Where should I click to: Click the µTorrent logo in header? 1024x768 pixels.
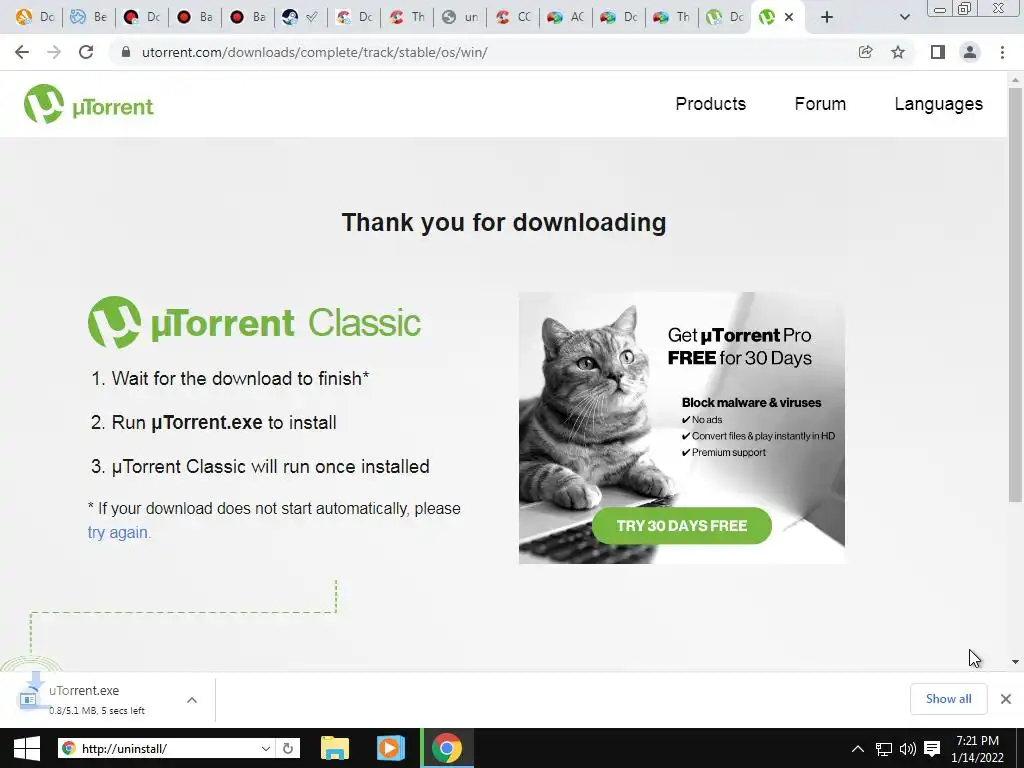point(89,104)
